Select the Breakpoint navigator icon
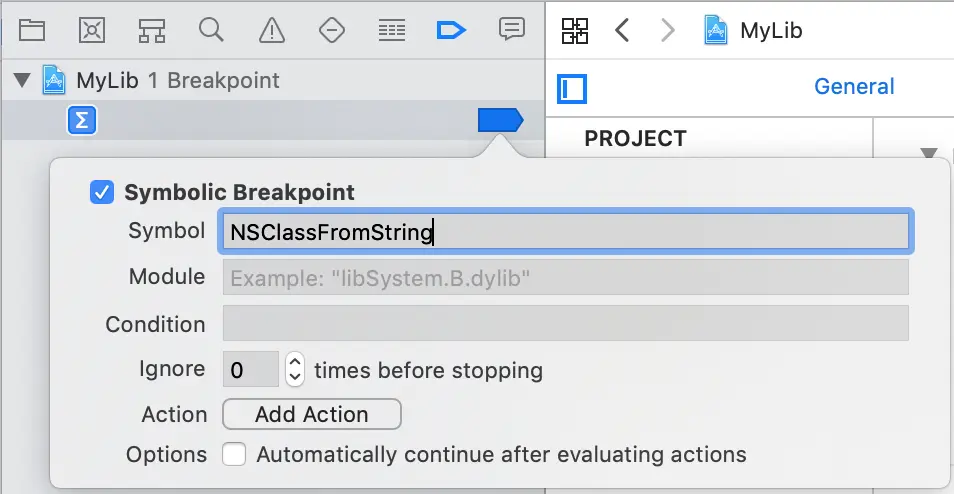This screenshot has width=954, height=494. point(451,30)
